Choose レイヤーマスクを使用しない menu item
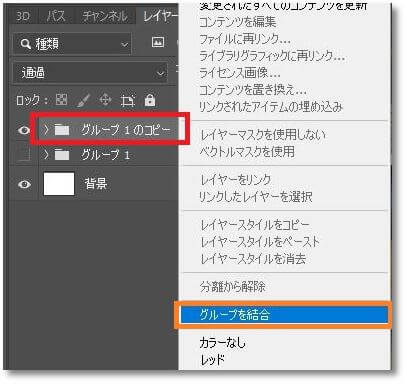The width and height of the screenshot is (407, 385). point(263,135)
